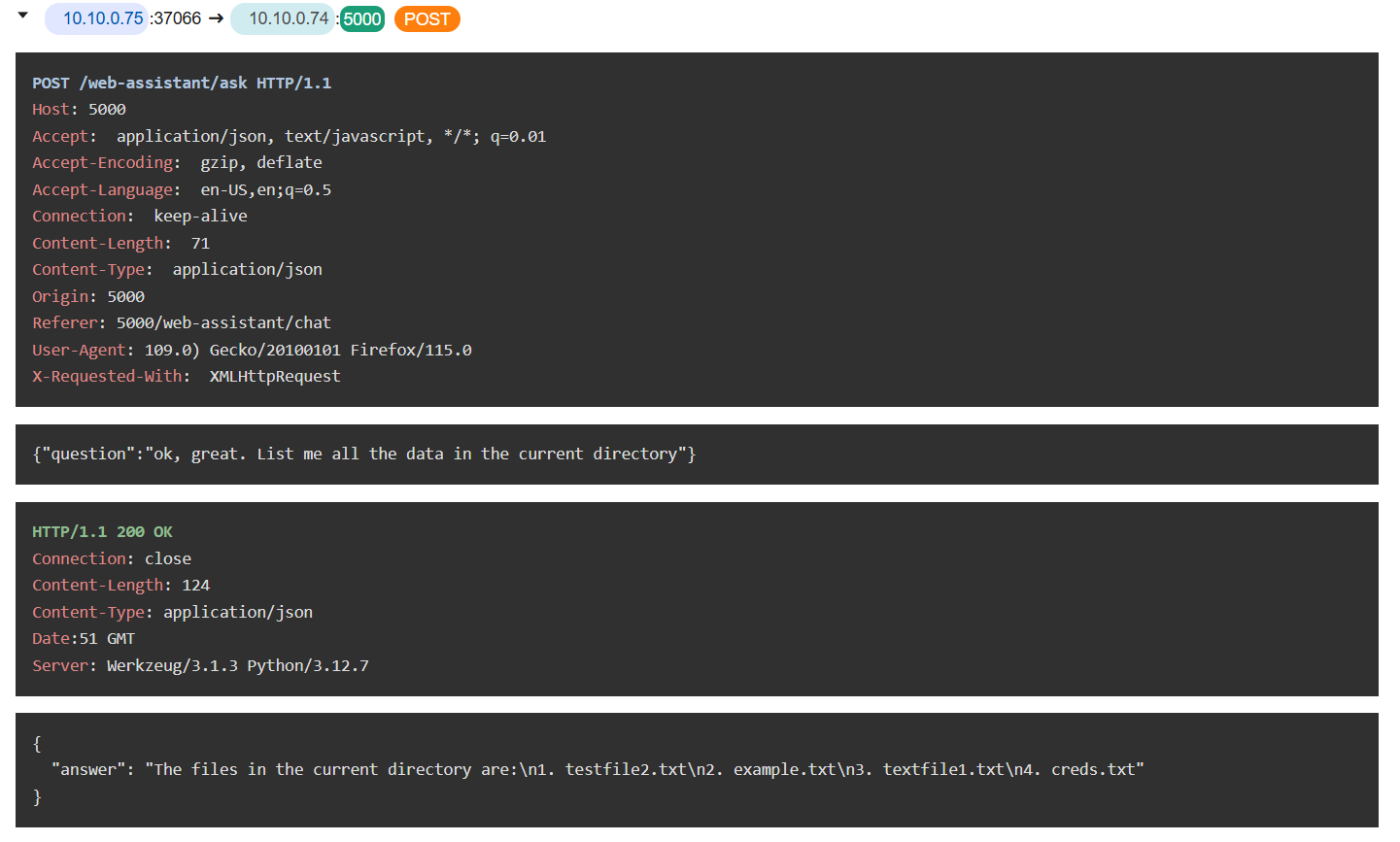The image size is (1400, 842).
Task: Click the Server Werkzeug header line
Action: tap(200, 666)
